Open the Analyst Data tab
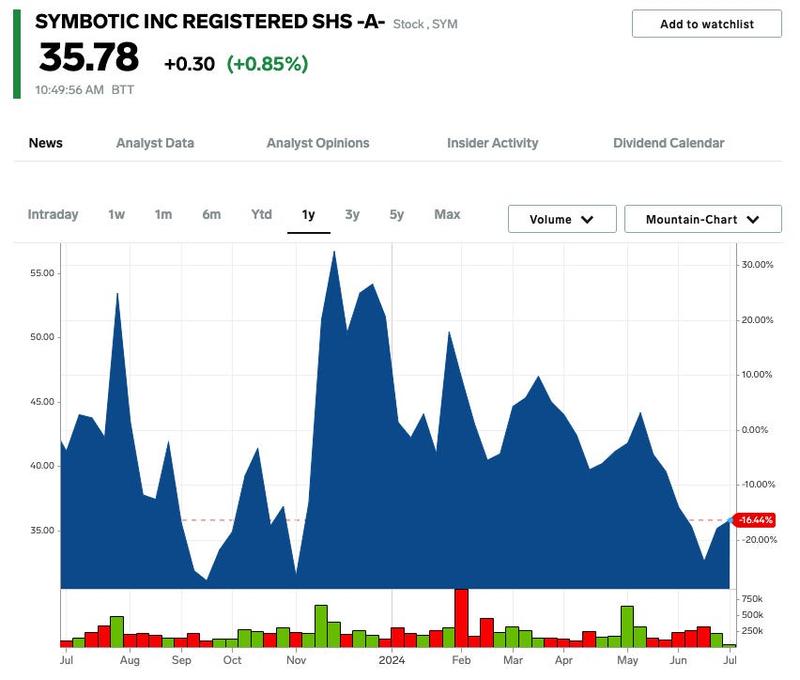Viewport: 800px width, 680px height. coord(155,143)
